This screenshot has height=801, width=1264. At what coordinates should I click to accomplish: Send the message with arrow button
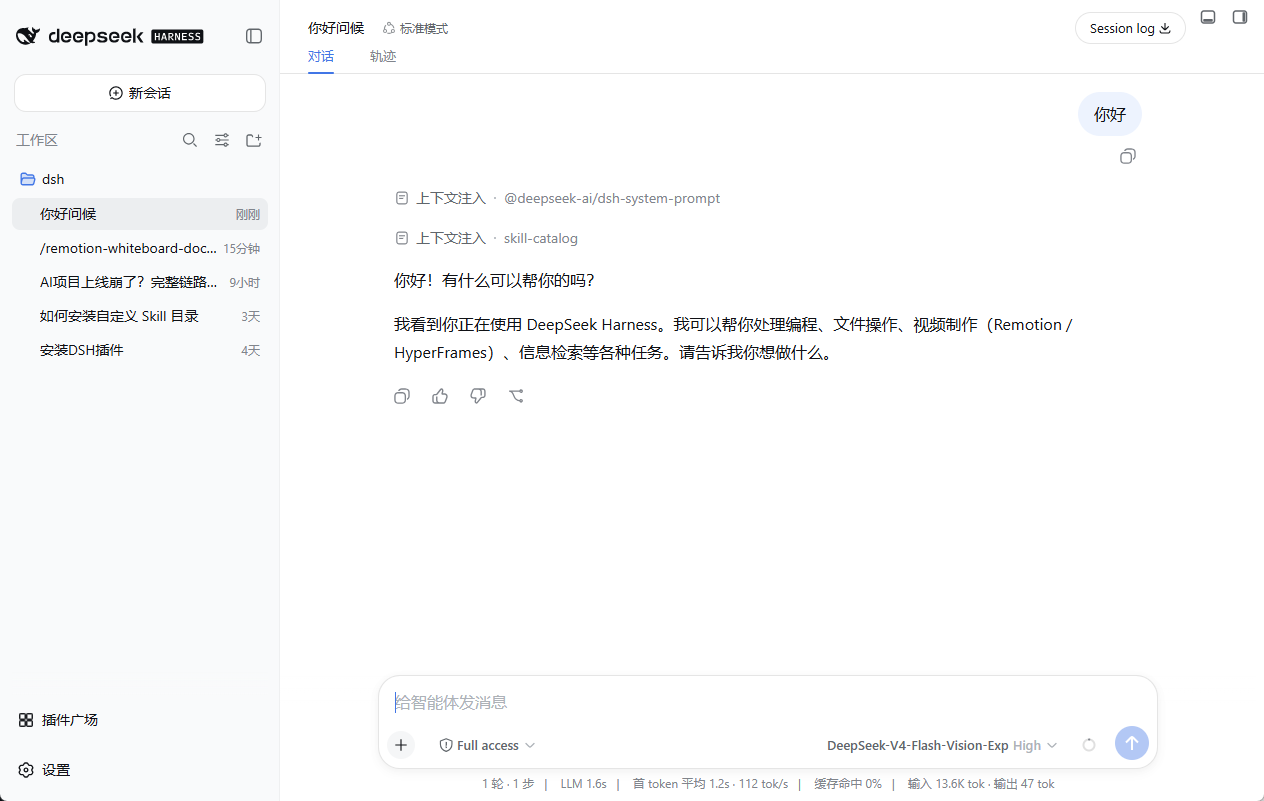1132,743
